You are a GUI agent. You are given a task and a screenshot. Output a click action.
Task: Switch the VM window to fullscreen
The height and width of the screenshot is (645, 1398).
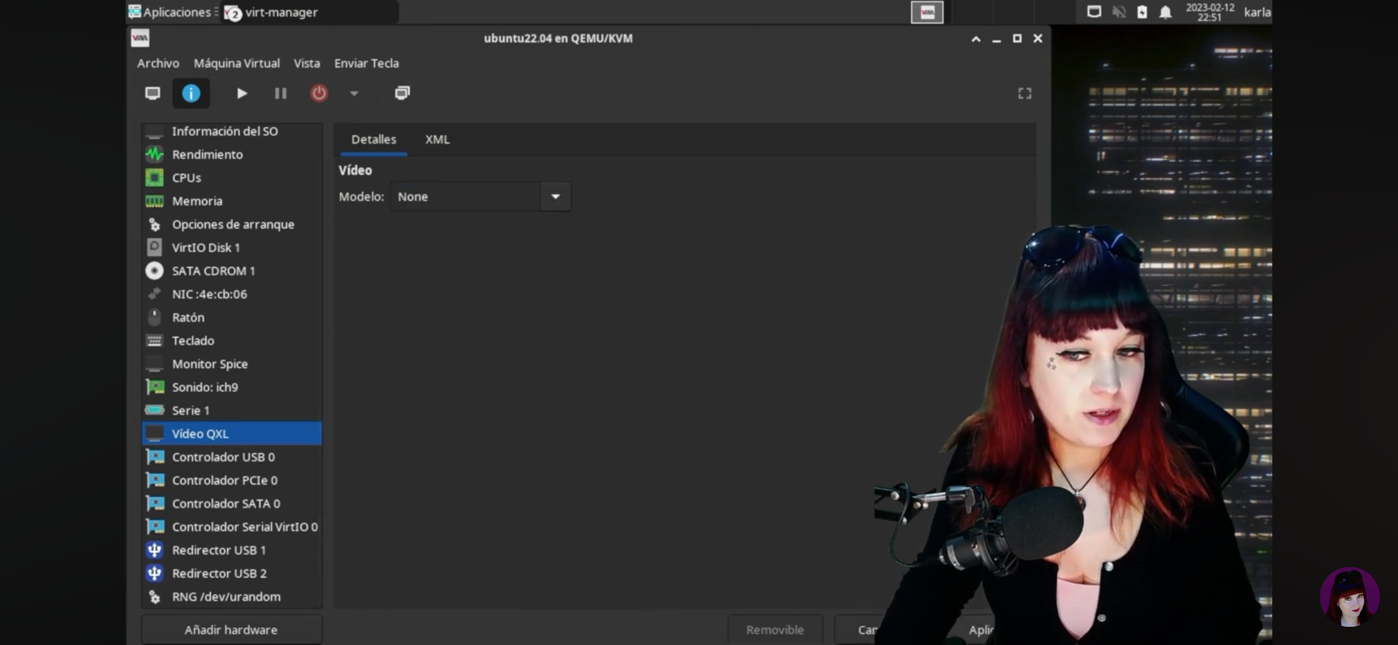click(1025, 93)
